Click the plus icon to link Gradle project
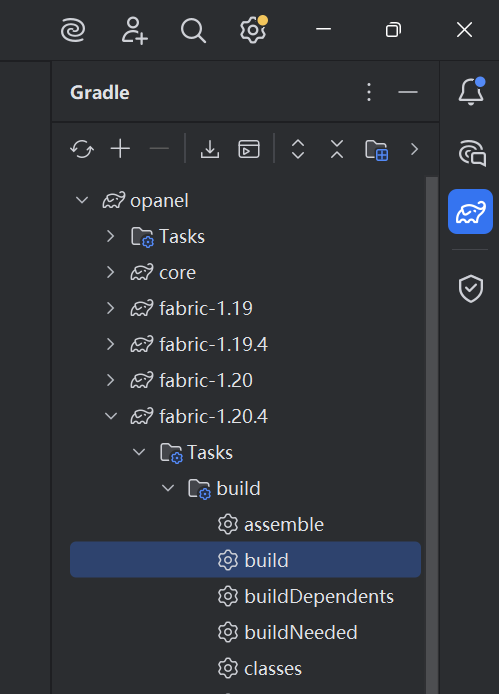The height and width of the screenshot is (694, 499). [120, 149]
